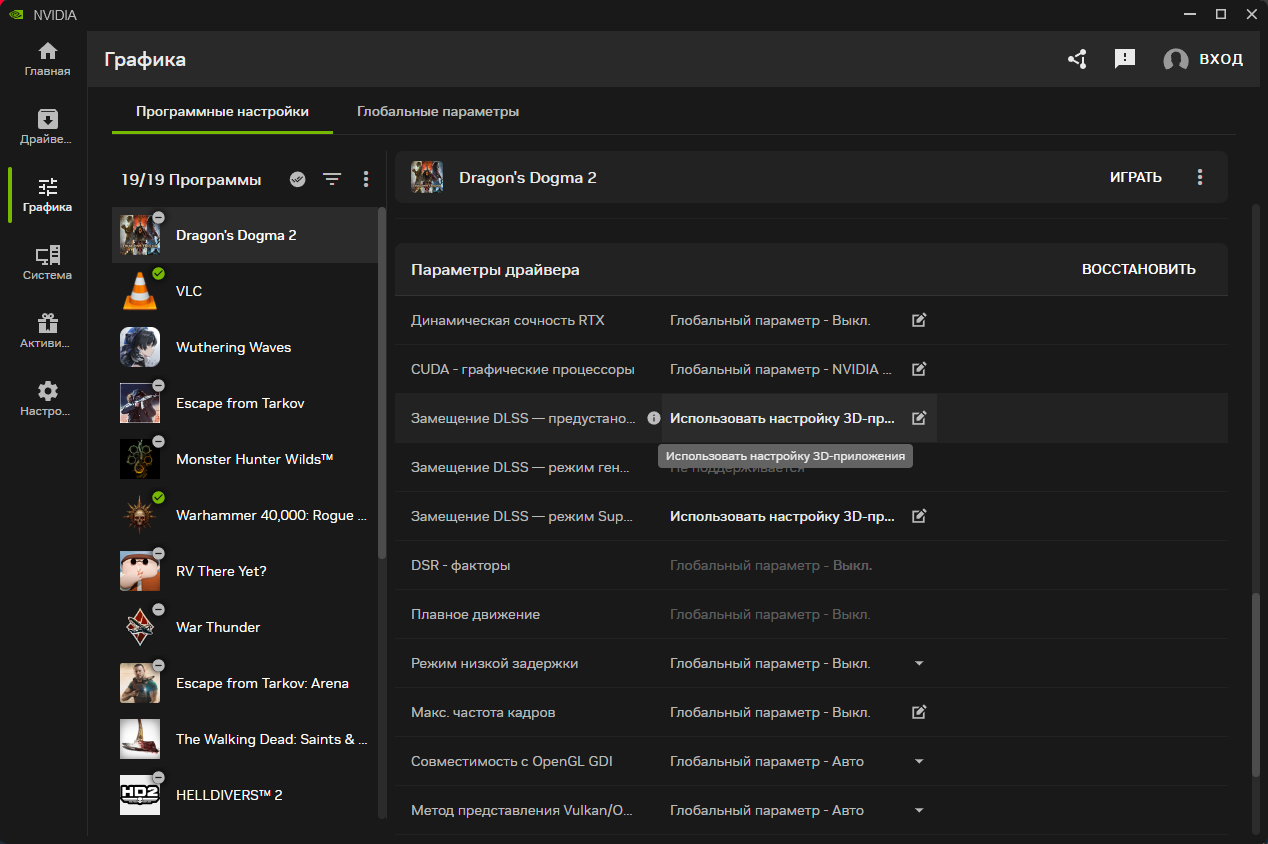This screenshot has width=1268, height=844.
Task: Open the Главная home sidebar section
Action: [x=47, y=59]
